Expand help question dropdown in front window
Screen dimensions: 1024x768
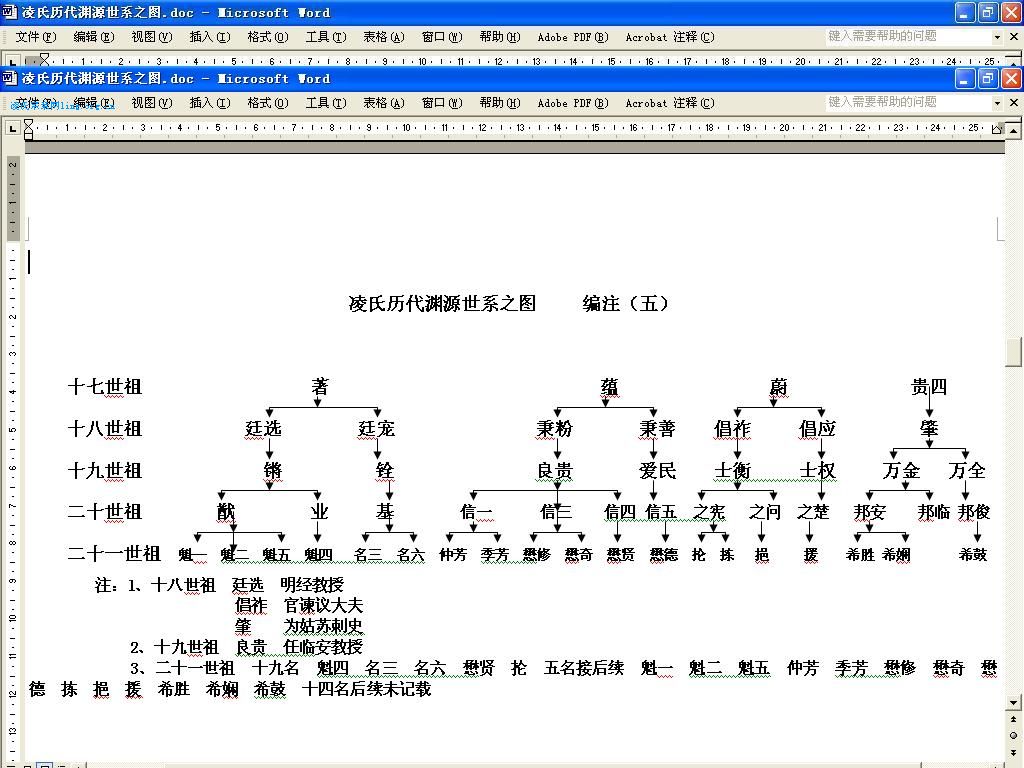pos(997,103)
